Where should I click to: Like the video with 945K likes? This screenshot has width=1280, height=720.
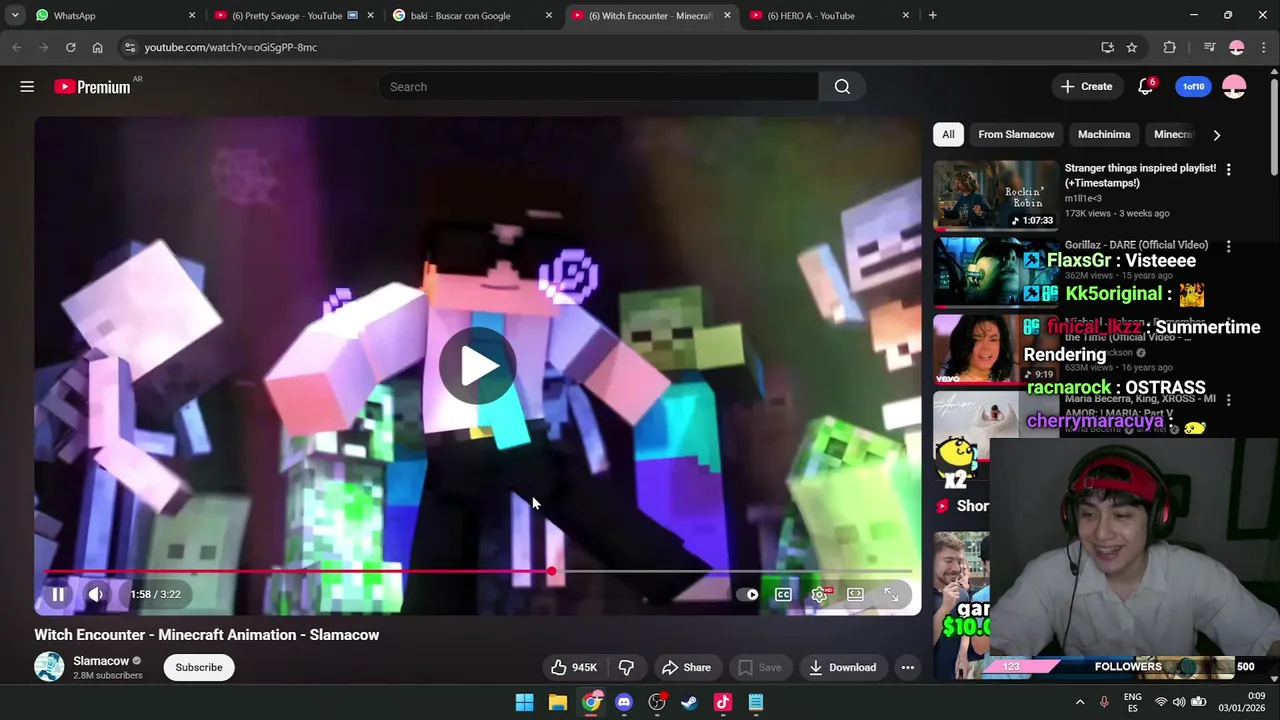click(574, 667)
